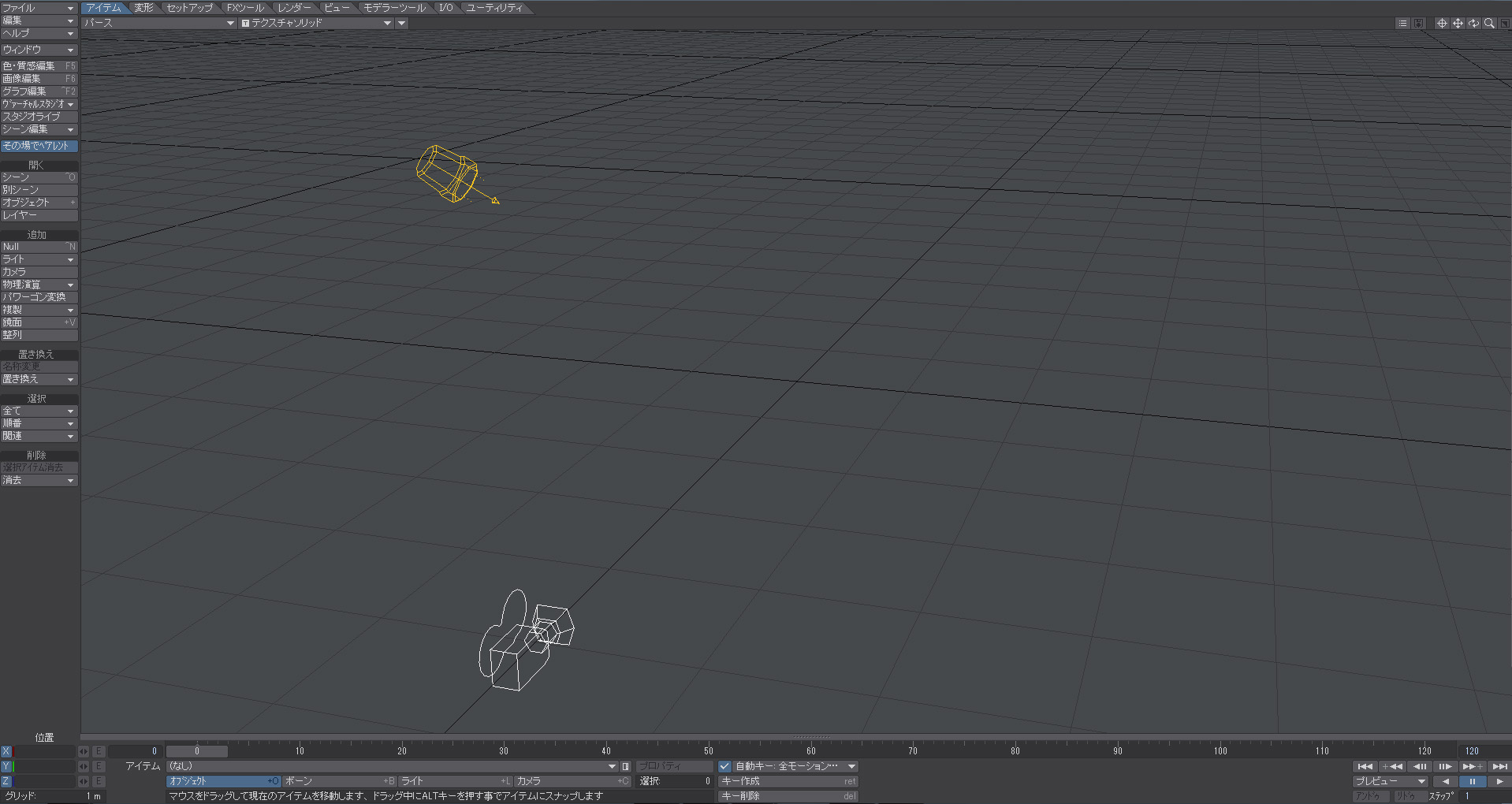Viewport: 1512px width, 804px height.
Task: Click the カメラ add button in sidebar
Action: tap(39, 272)
